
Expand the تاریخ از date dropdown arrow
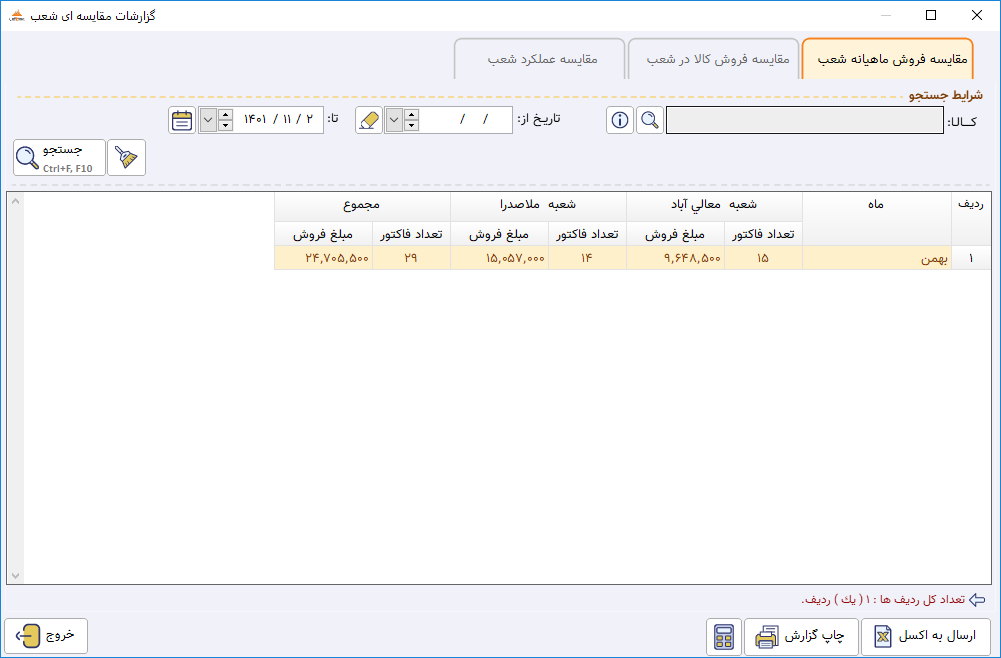click(x=395, y=120)
